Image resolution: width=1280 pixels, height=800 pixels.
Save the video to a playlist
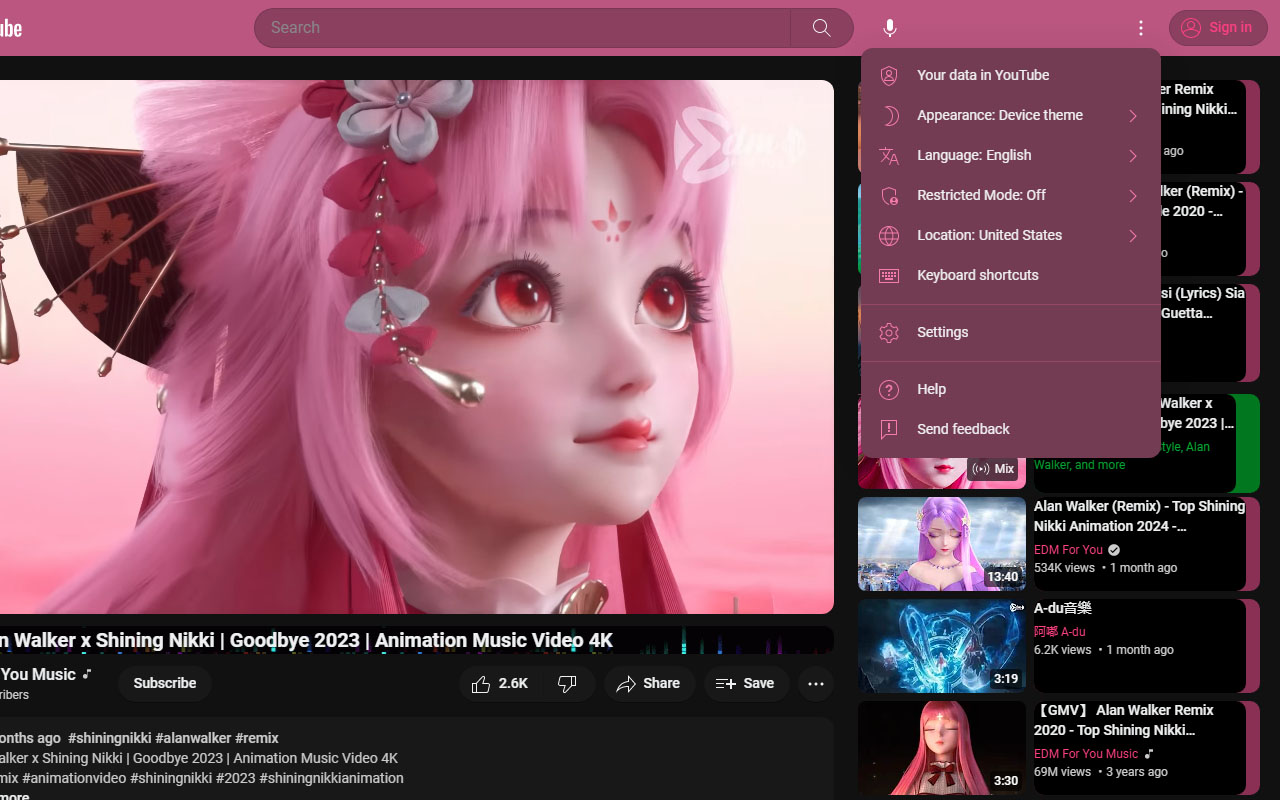[746, 684]
